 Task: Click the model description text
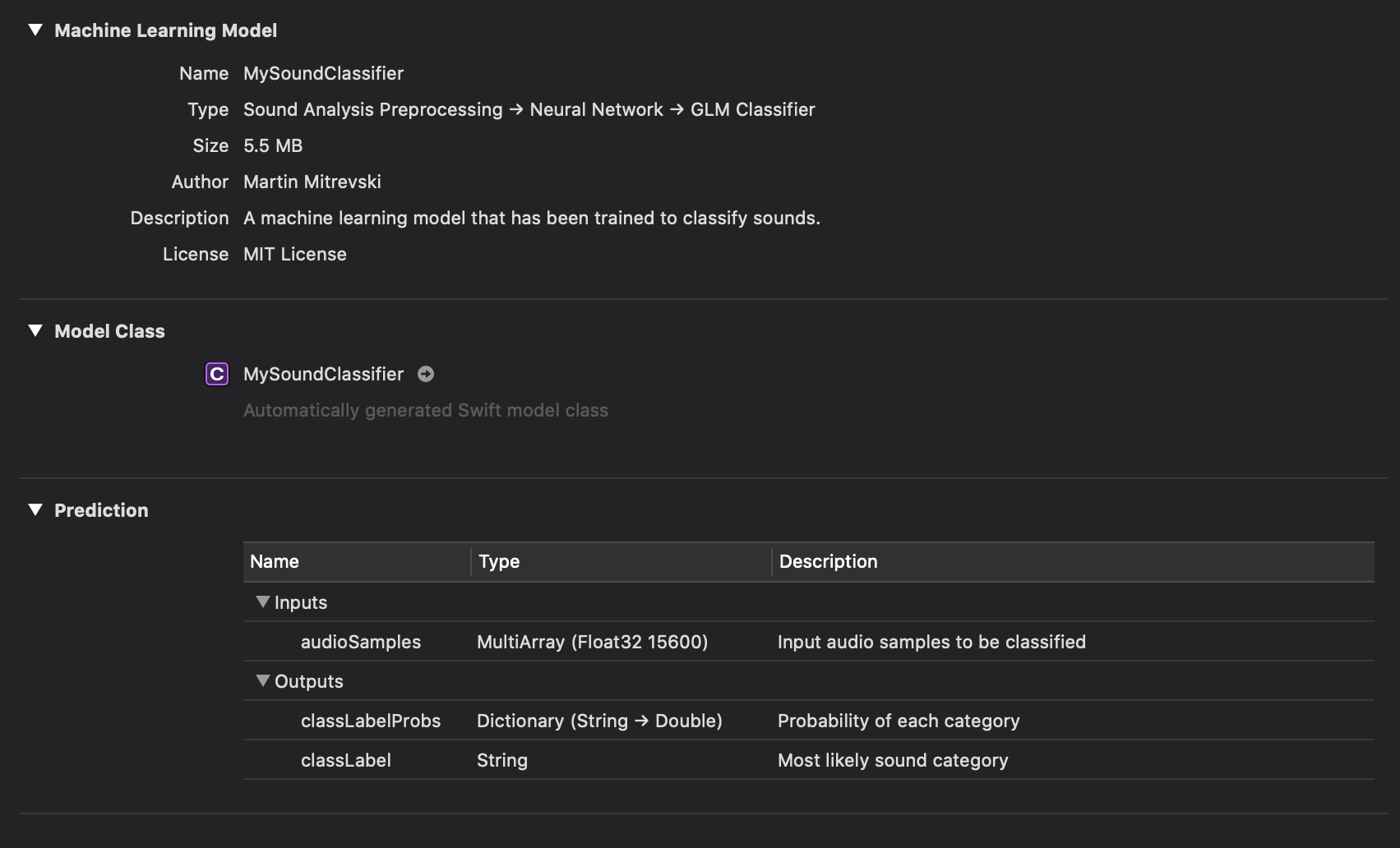coord(531,218)
